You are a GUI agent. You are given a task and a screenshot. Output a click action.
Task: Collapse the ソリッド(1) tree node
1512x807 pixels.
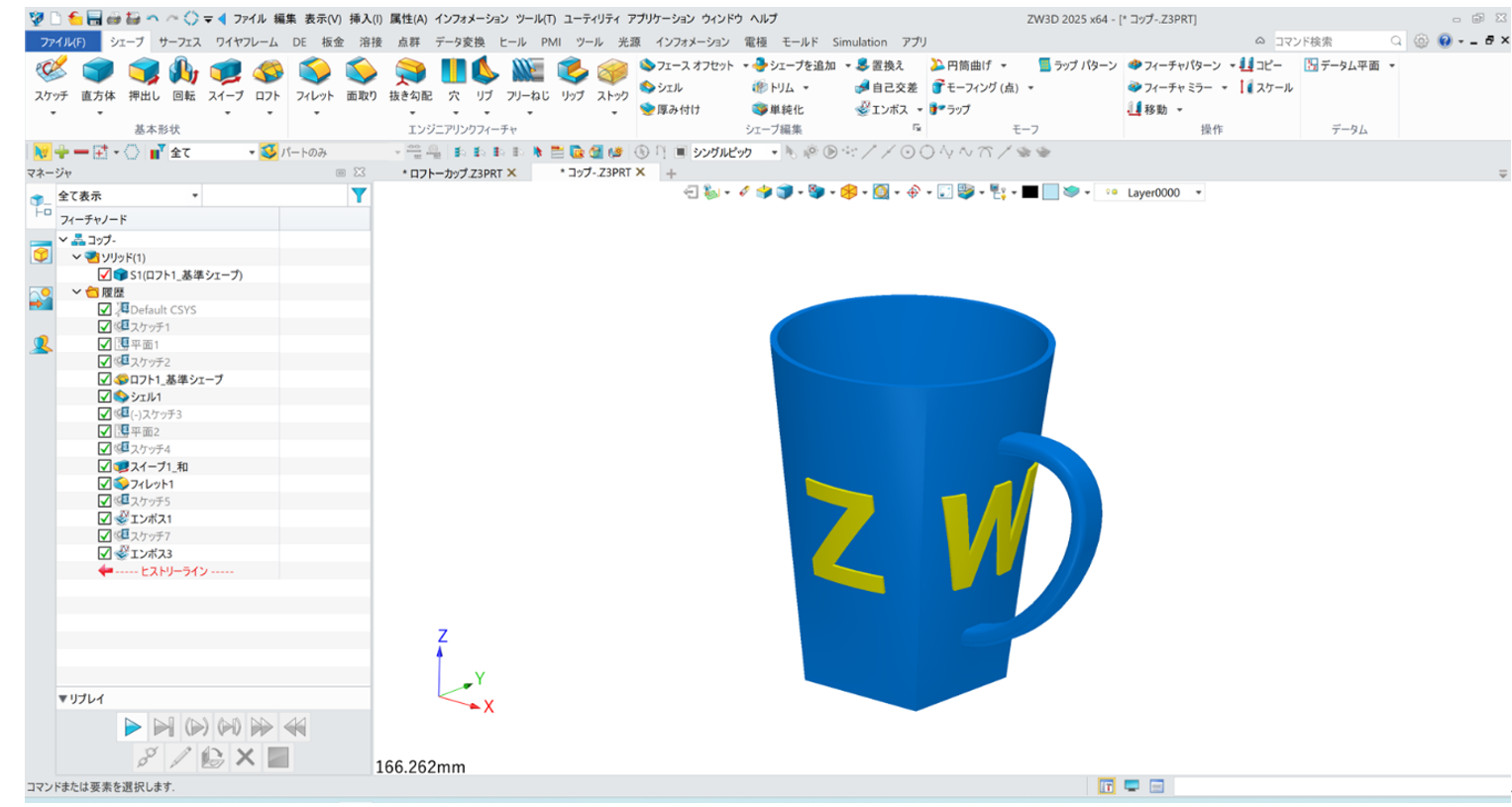coord(76,257)
